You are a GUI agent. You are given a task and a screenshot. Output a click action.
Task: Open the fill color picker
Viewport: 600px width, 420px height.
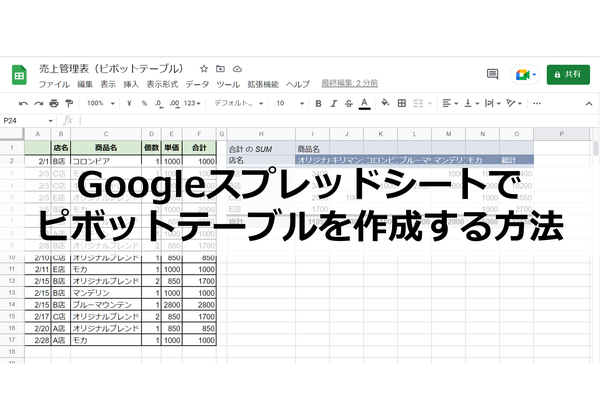point(385,103)
